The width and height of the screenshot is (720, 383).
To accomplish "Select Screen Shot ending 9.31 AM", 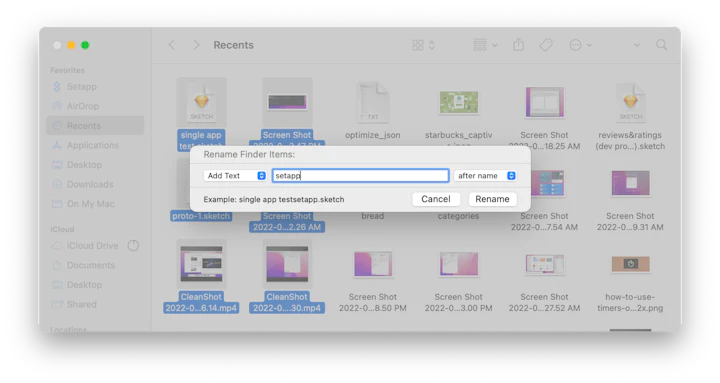I will pyautogui.click(x=630, y=184).
